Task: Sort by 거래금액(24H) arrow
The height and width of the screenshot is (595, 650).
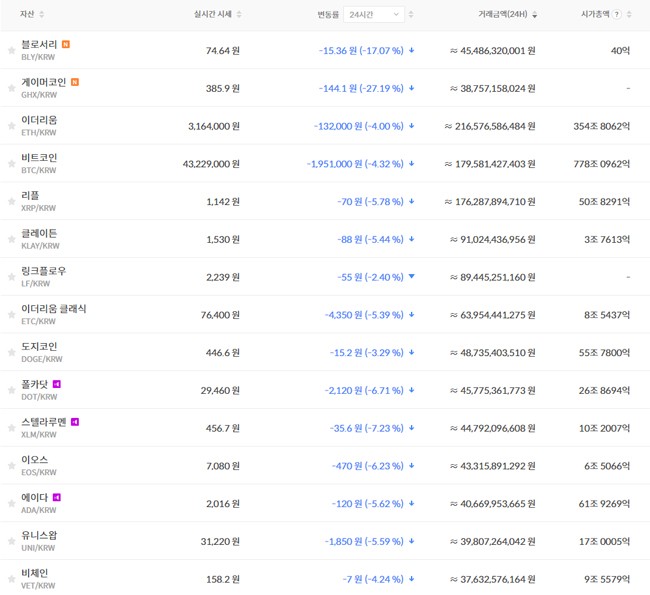Action: pos(535,15)
